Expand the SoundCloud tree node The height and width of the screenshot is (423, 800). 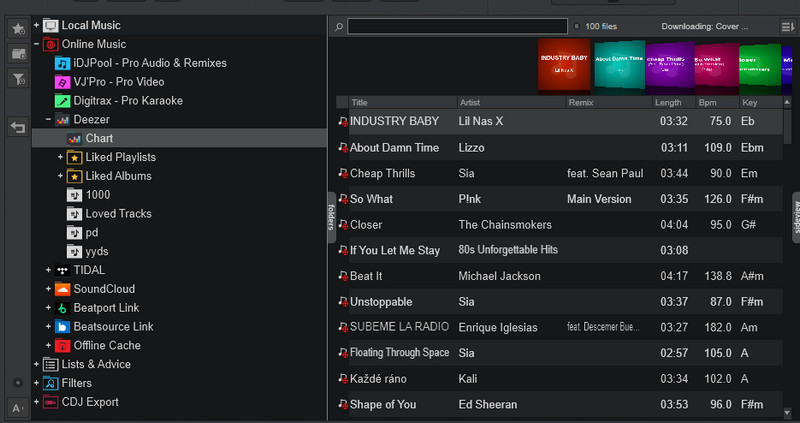pyautogui.click(x=48, y=289)
